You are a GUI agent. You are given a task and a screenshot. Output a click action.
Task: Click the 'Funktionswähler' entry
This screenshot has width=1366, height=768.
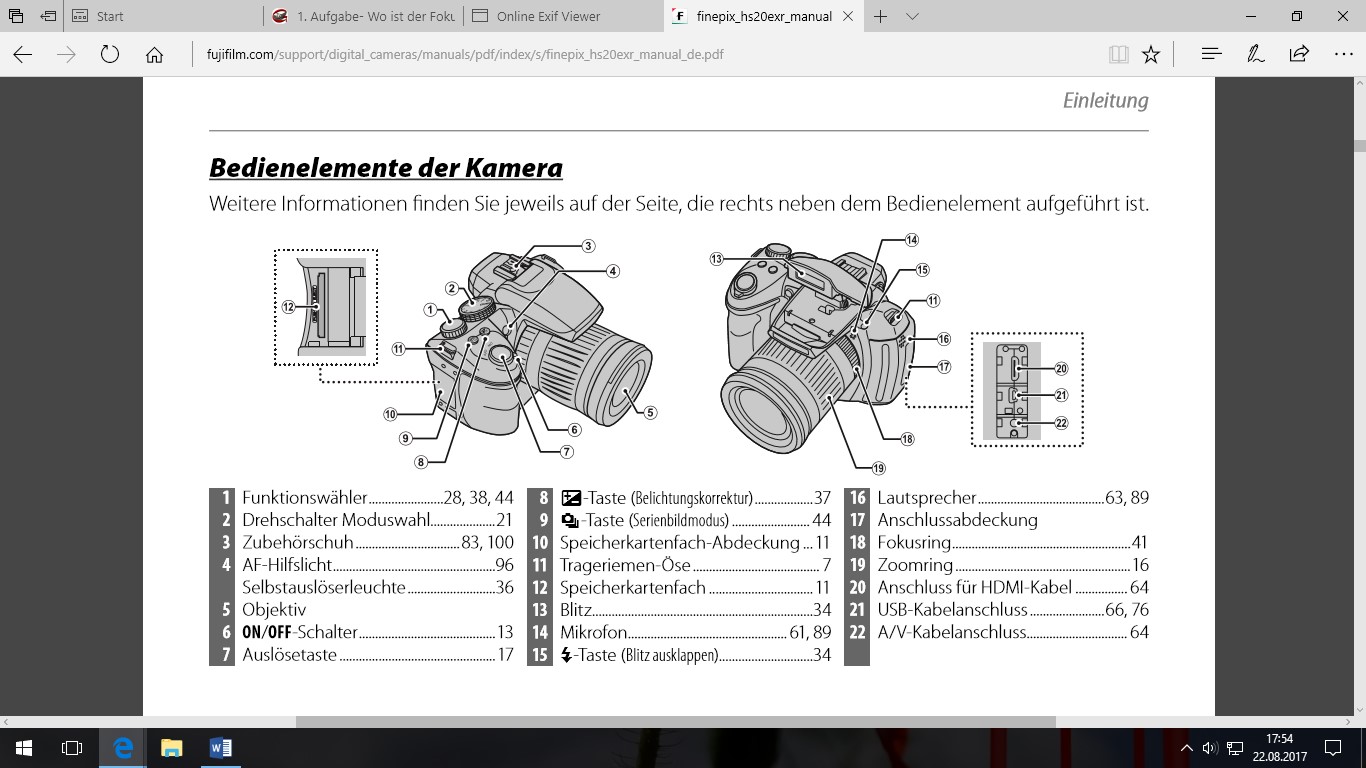coord(305,497)
